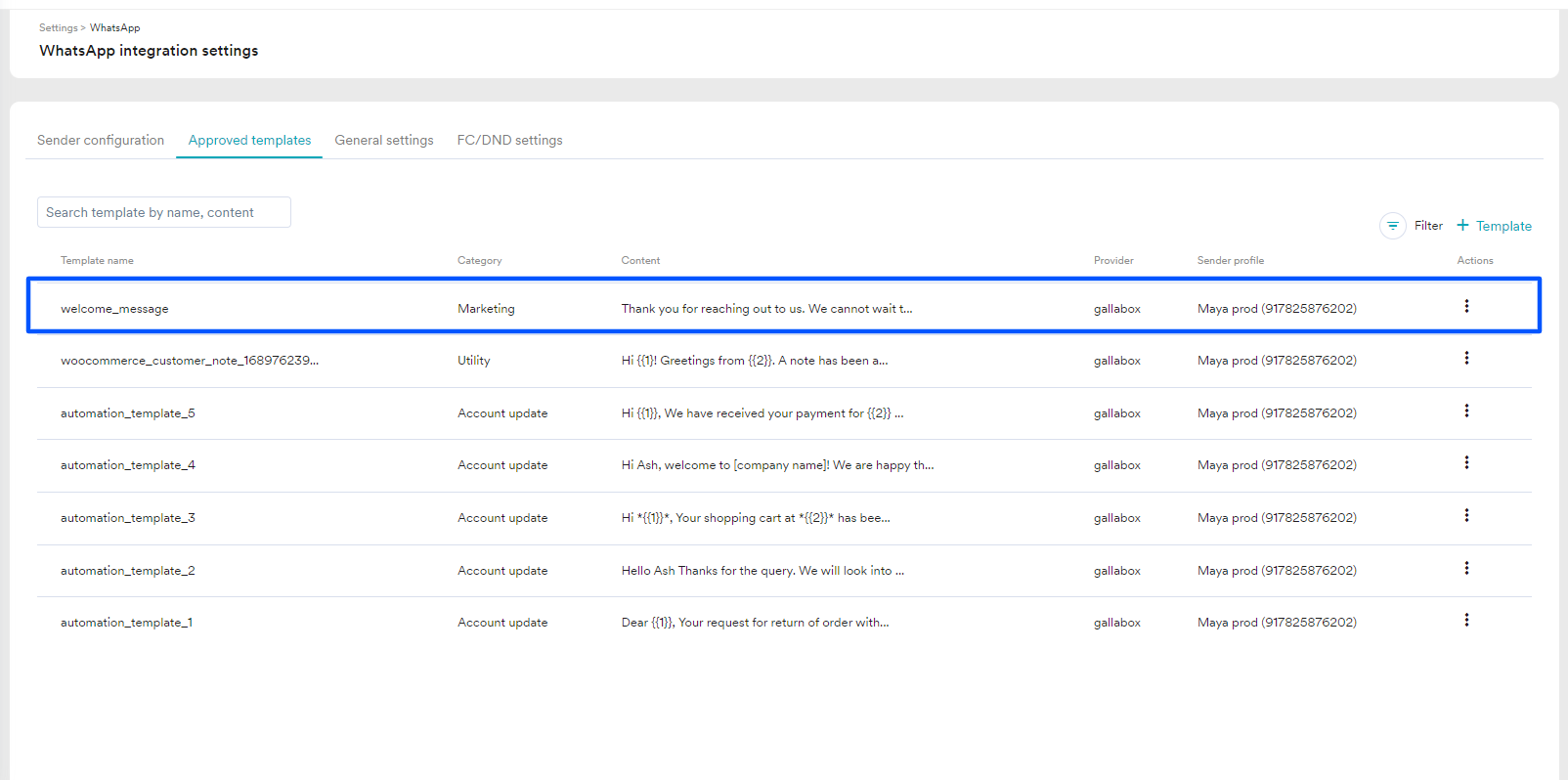
Task: Click the Template button to add a template
Action: 1503,226
